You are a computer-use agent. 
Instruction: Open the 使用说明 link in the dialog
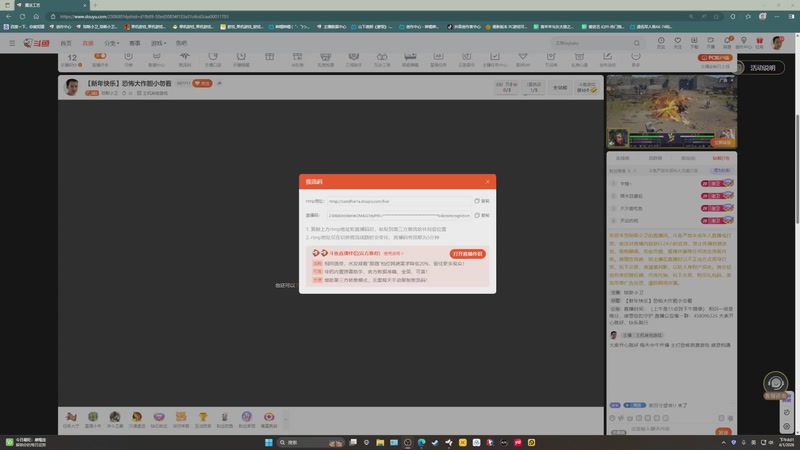393,253
